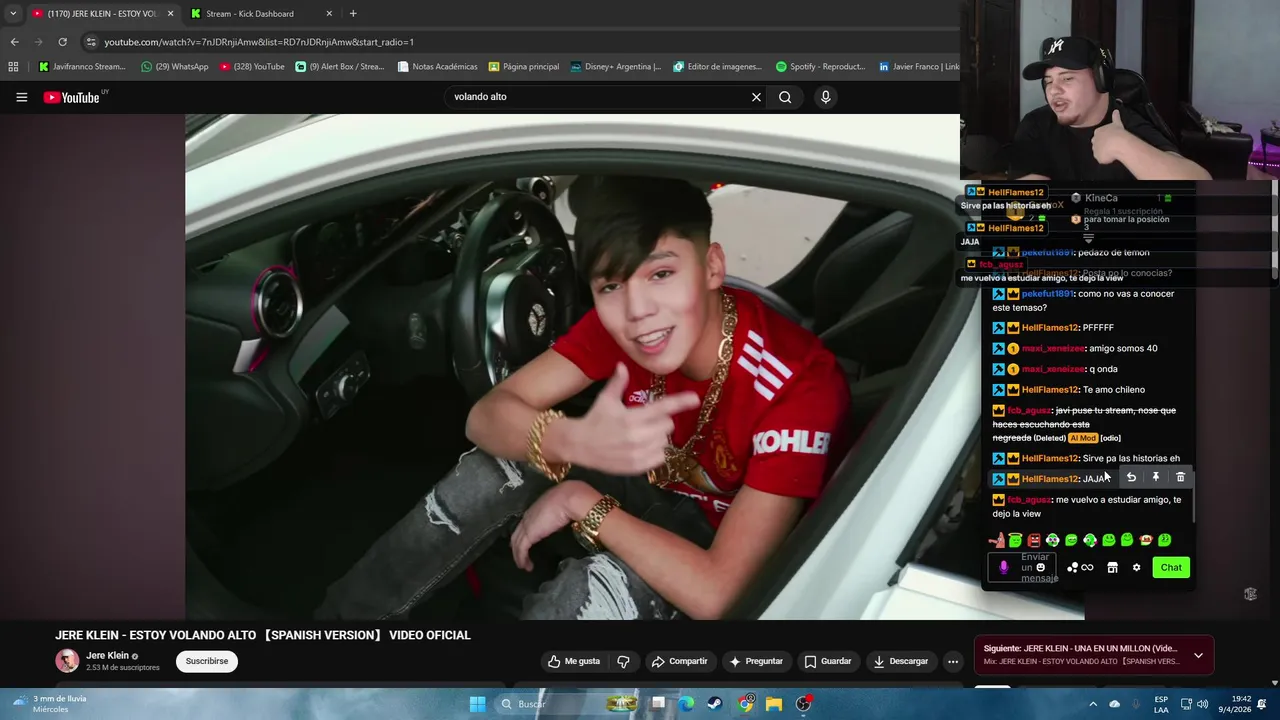
Task: Open a new browser tab
Action: point(353,13)
